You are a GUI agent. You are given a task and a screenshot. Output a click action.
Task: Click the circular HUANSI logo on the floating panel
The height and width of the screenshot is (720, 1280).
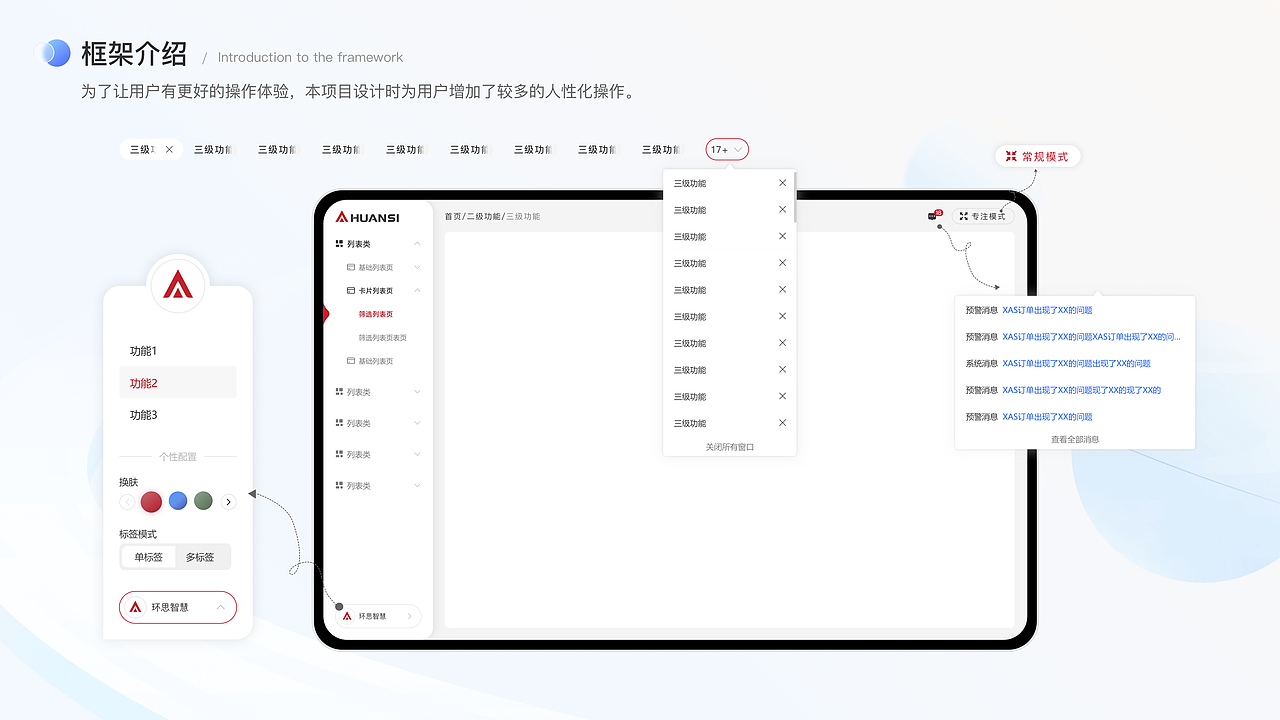click(178, 285)
